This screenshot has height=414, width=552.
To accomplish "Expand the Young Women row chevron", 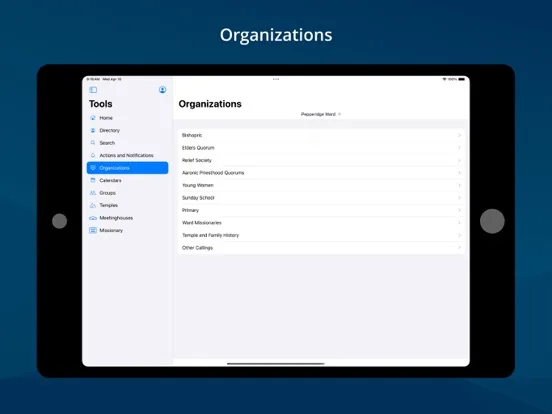I will click(459, 185).
